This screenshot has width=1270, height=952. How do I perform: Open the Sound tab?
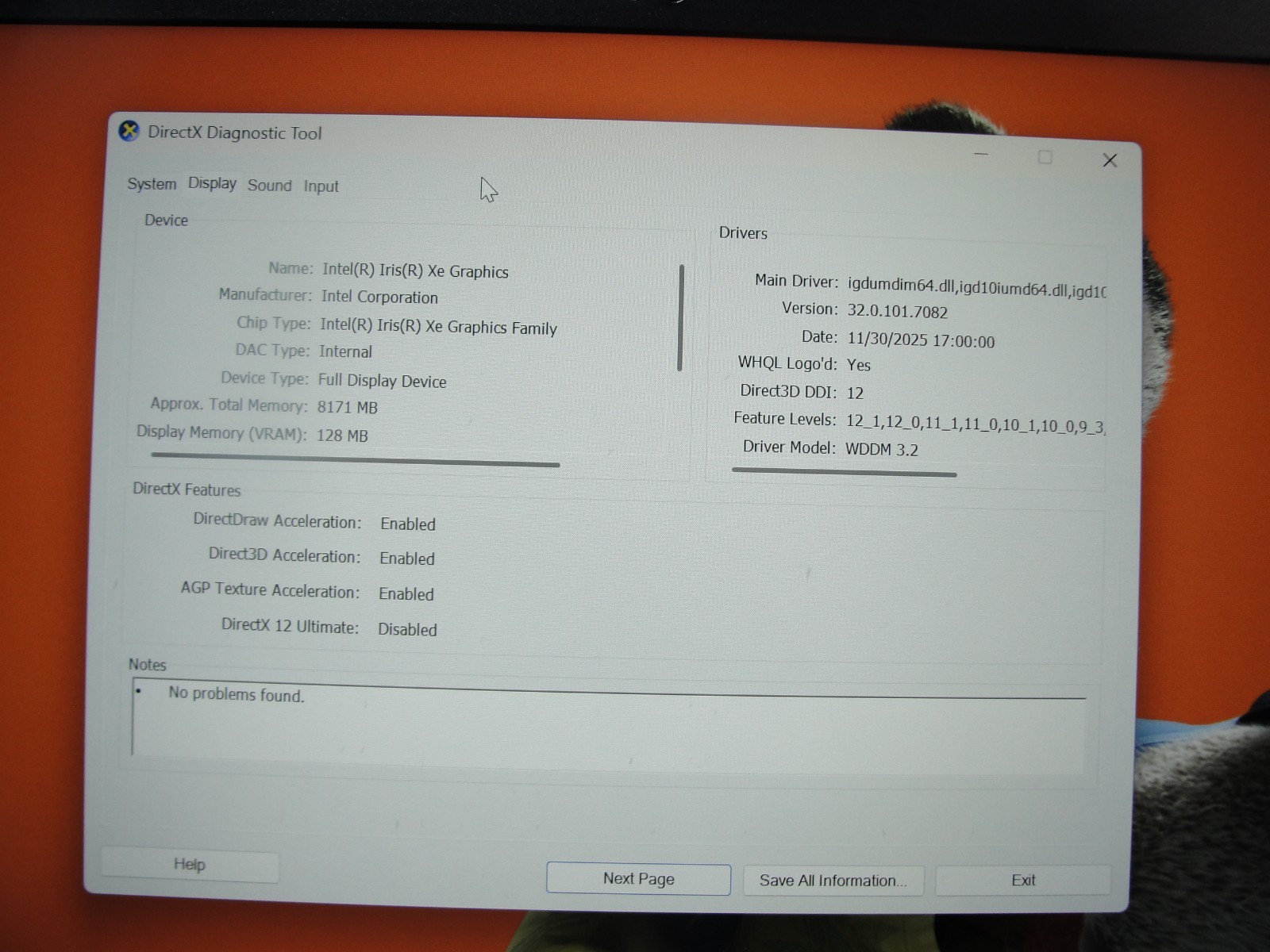point(270,186)
